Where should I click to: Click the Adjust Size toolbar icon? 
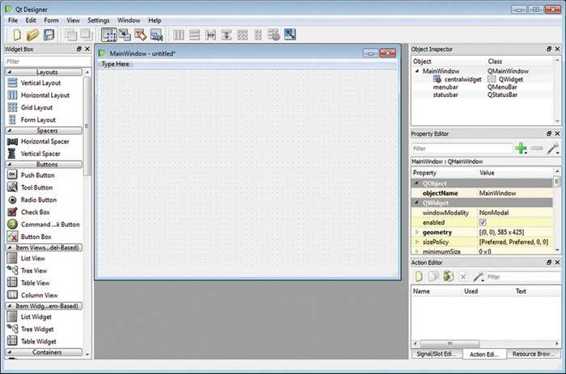[x=290, y=35]
